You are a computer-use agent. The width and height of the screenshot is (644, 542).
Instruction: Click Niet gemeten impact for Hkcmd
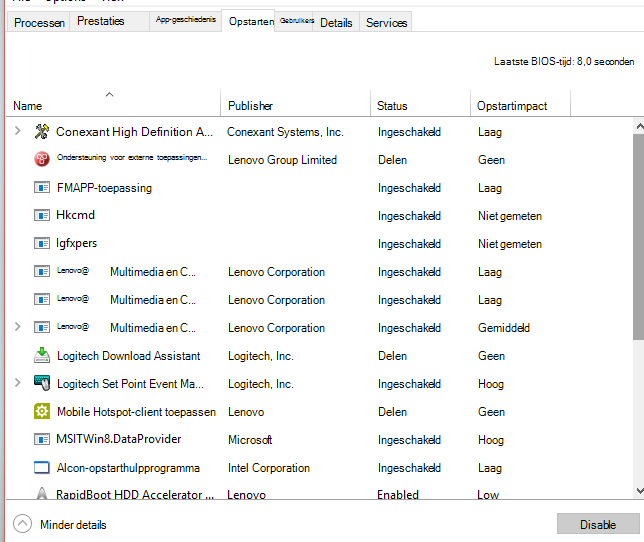510,216
